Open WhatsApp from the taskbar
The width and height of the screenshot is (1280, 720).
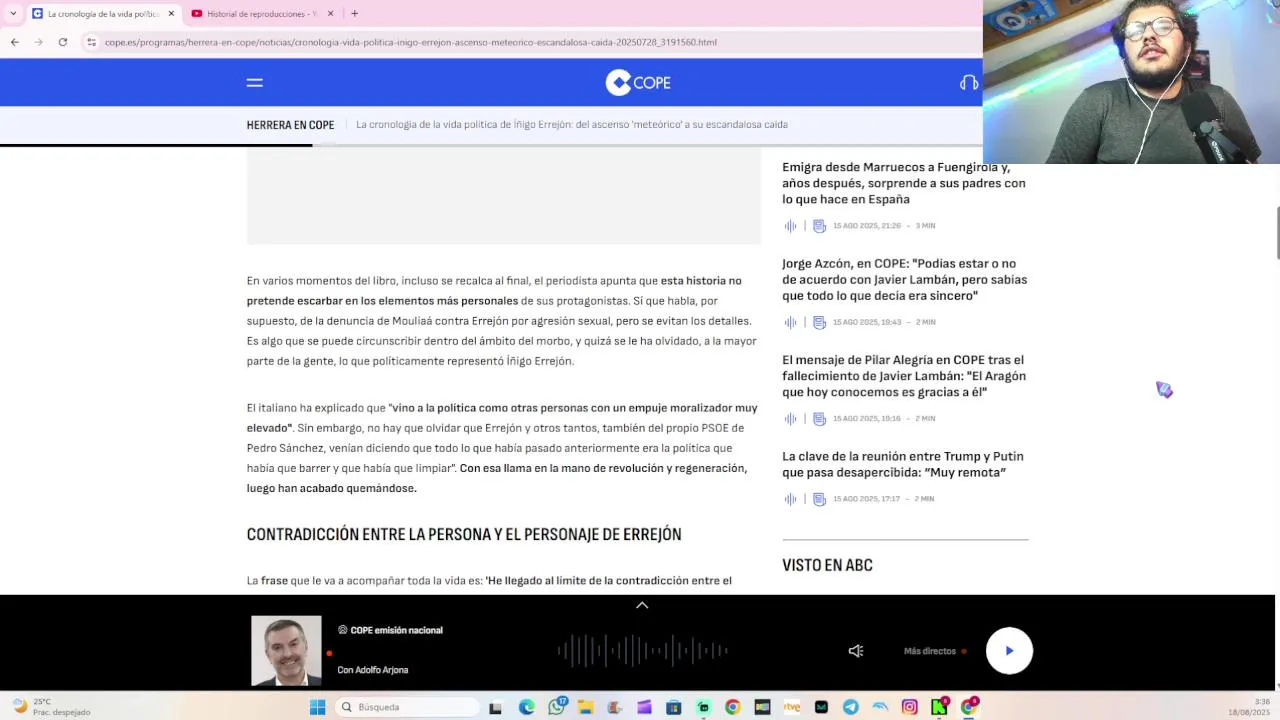point(556,707)
